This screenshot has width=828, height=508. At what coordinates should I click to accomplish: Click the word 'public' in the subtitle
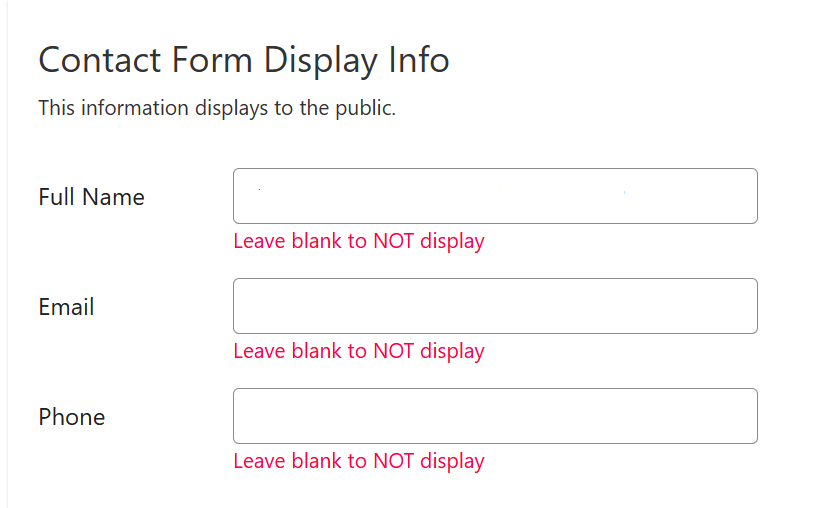click(x=365, y=108)
